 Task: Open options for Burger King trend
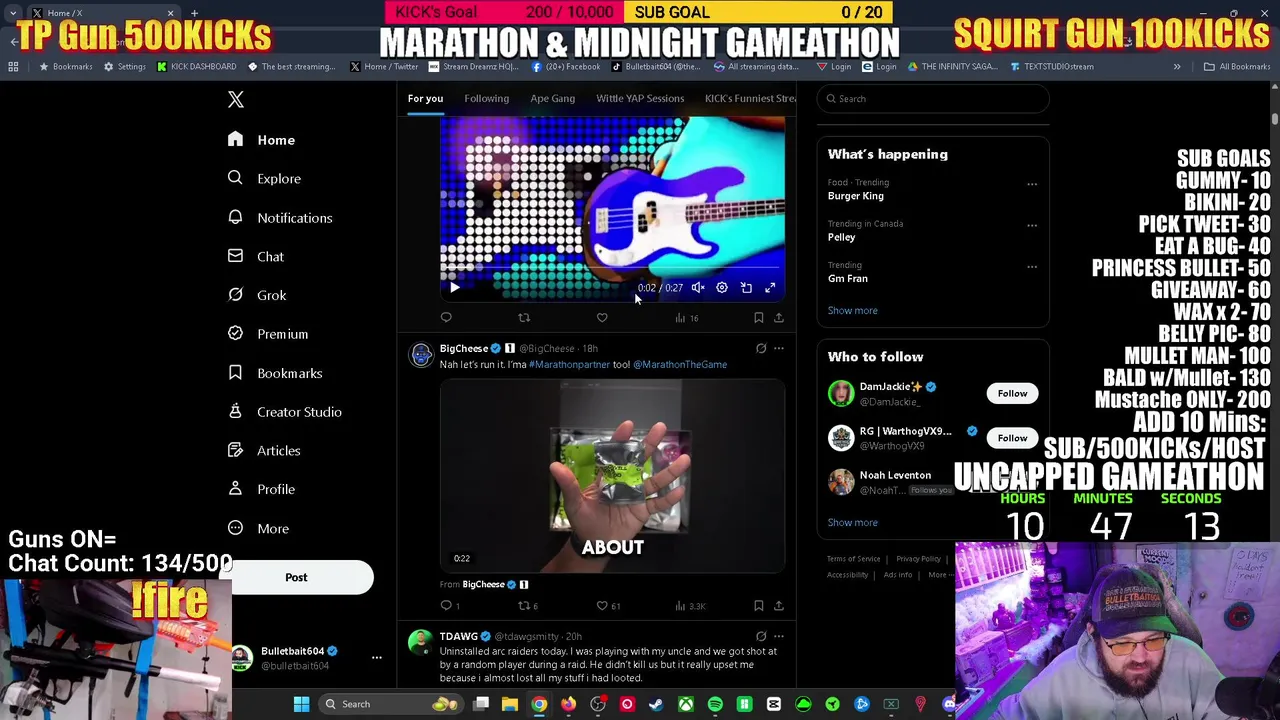1032,184
